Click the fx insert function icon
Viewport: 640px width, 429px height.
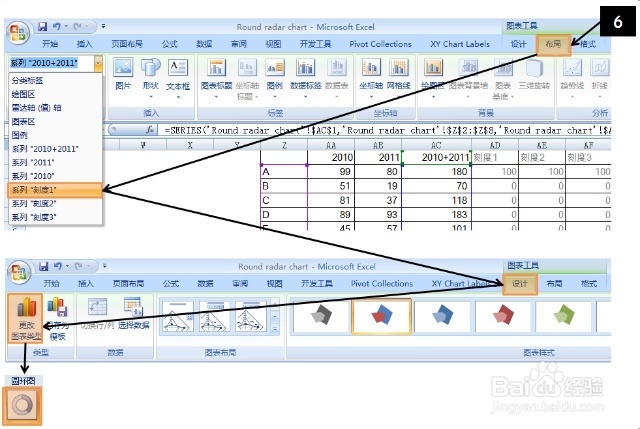click(x=150, y=130)
